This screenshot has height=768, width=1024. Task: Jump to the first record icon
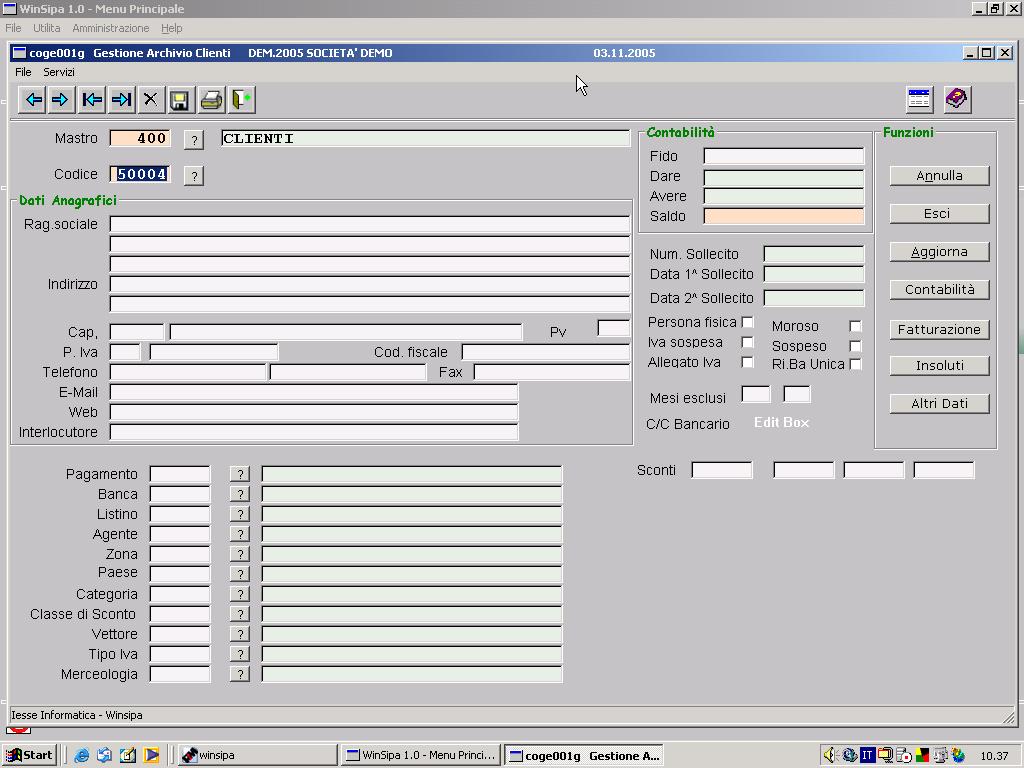(92, 99)
